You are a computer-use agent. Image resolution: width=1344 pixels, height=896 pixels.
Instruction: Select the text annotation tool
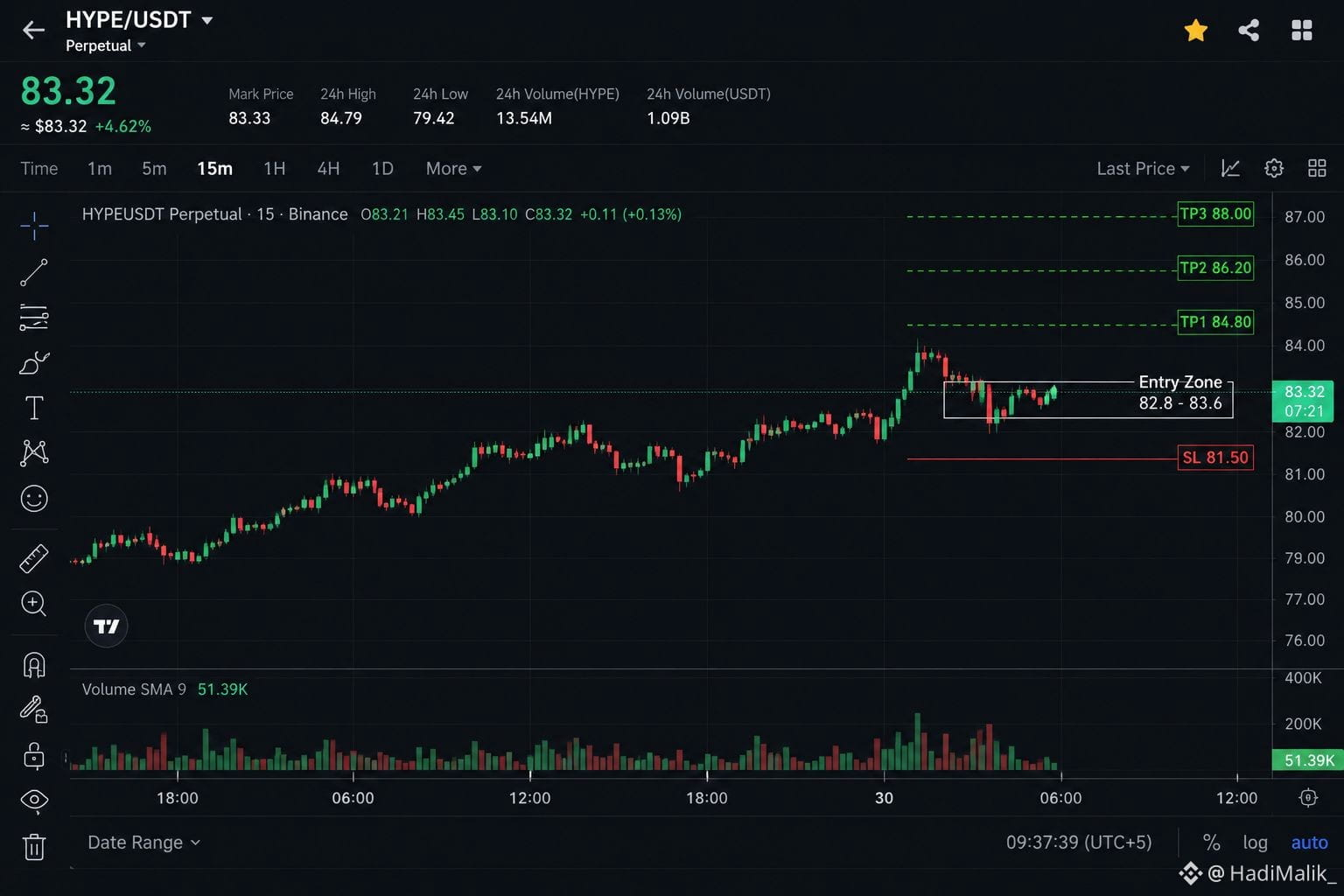tap(34, 408)
